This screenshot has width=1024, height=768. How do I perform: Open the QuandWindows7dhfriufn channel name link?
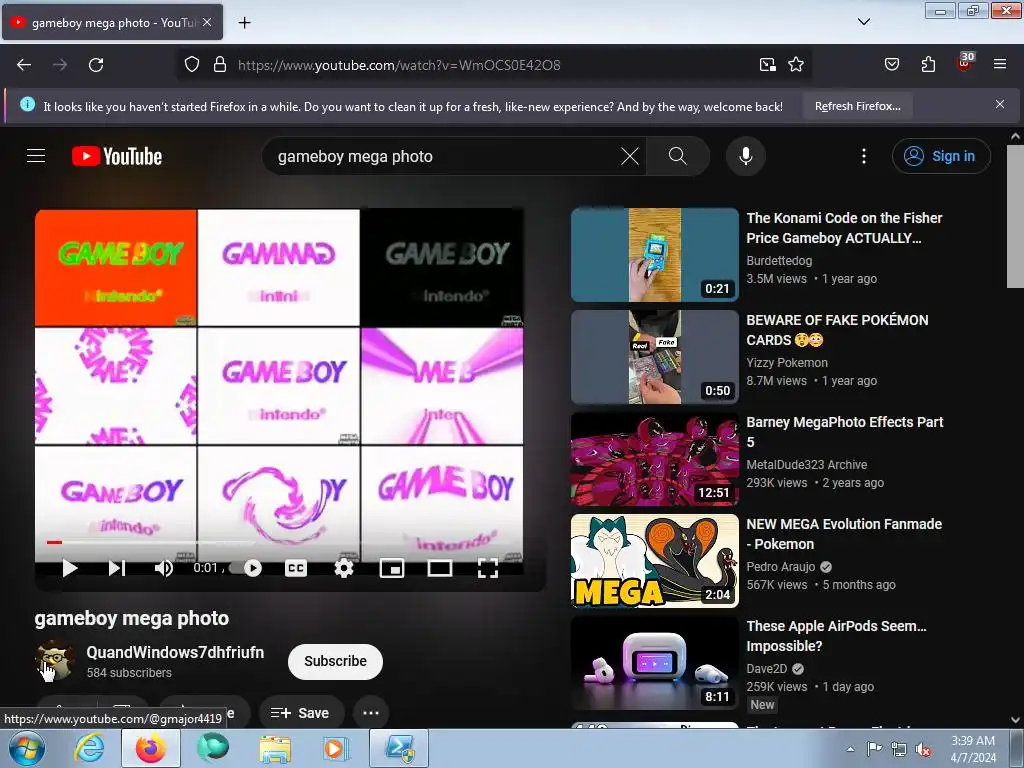point(175,652)
